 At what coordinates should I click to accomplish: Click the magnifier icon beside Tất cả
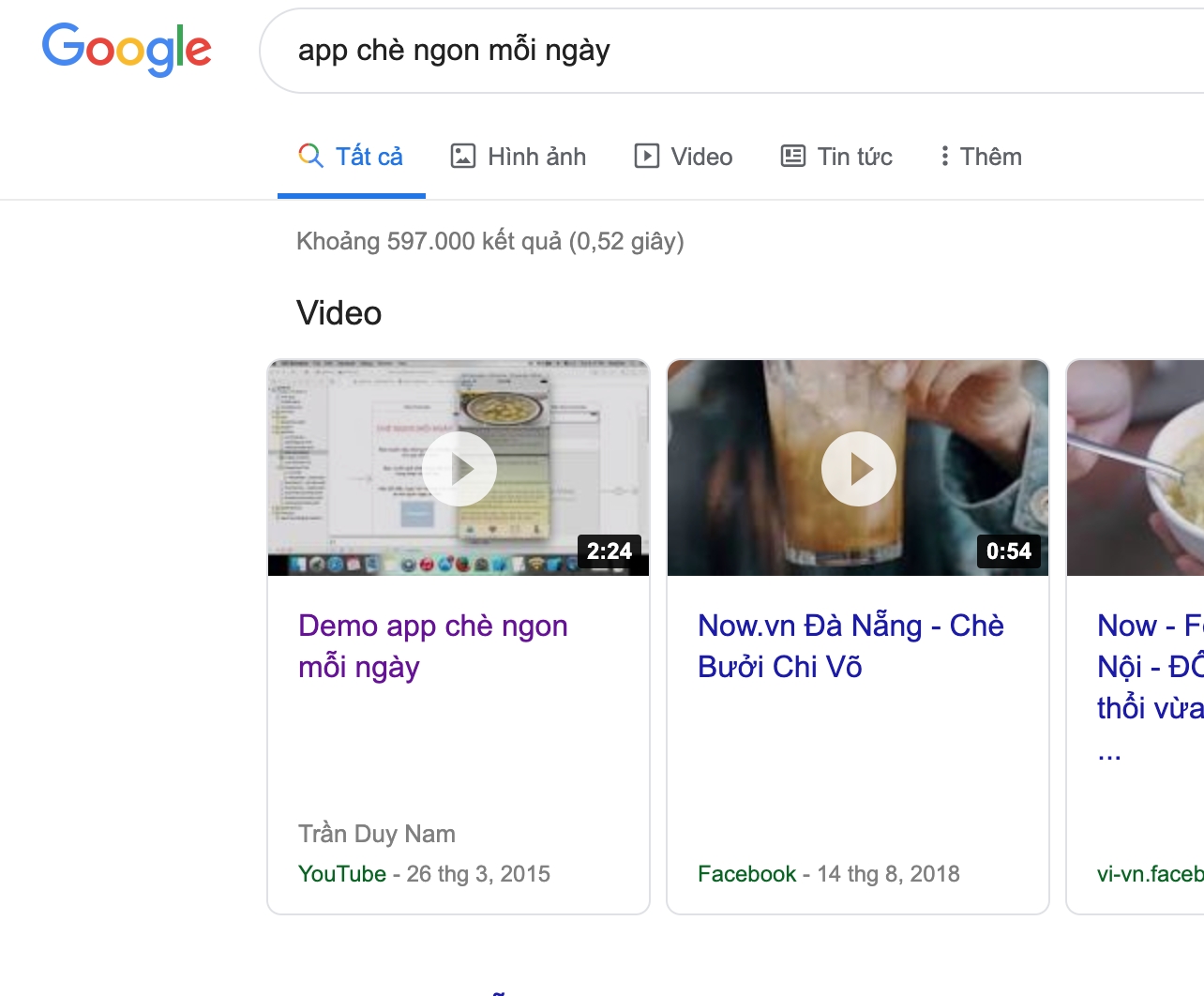310,156
